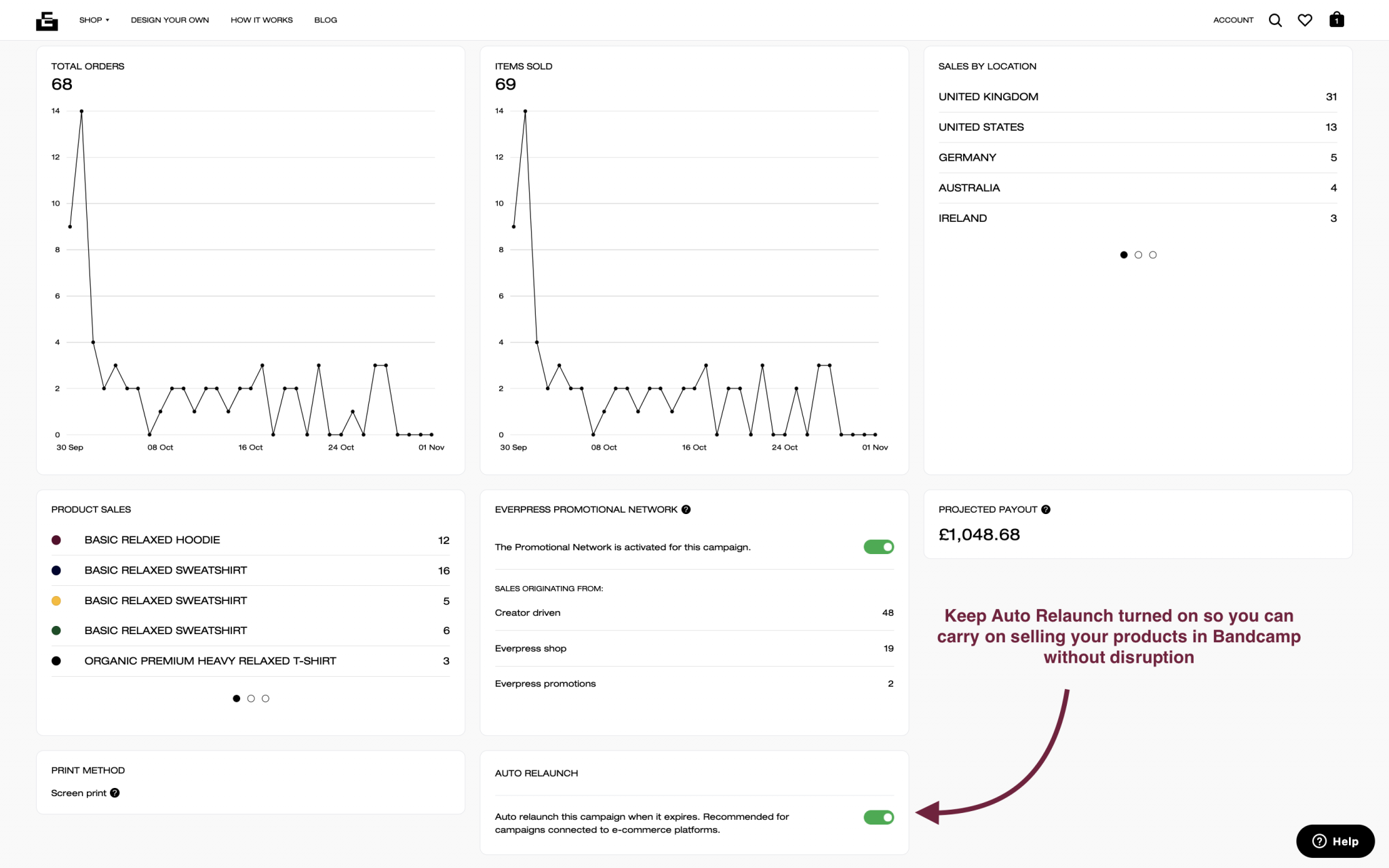The width and height of the screenshot is (1389, 868).
Task: Open the shopping bag cart icon
Action: [x=1336, y=20]
